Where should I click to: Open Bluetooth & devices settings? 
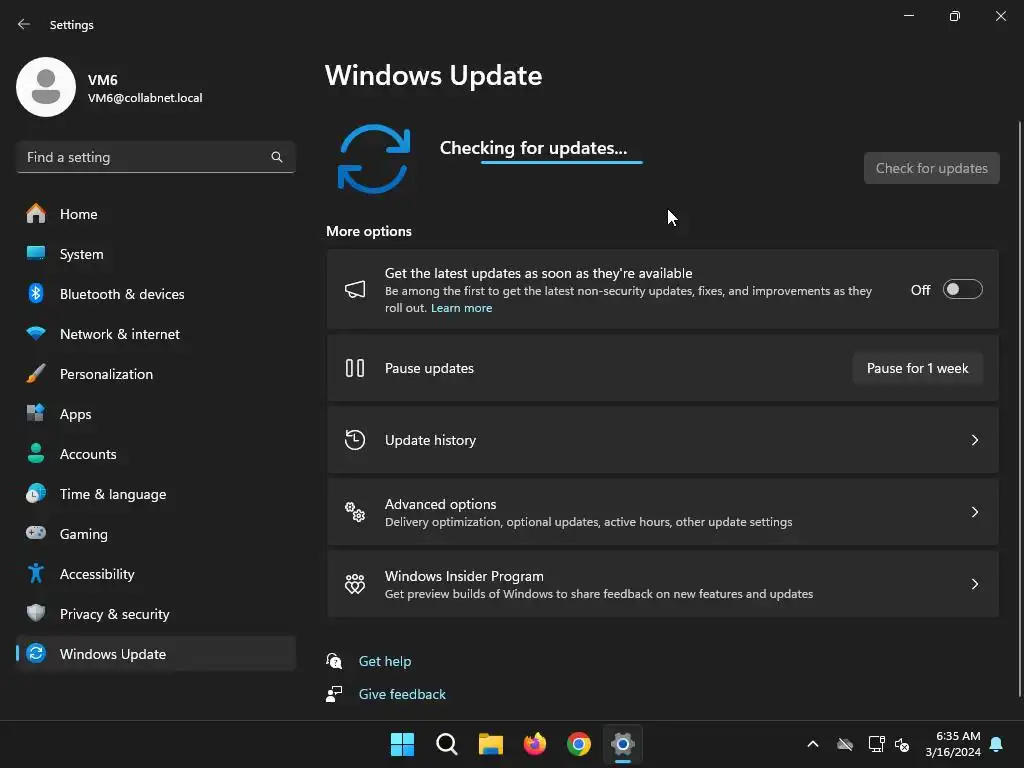pos(155,293)
